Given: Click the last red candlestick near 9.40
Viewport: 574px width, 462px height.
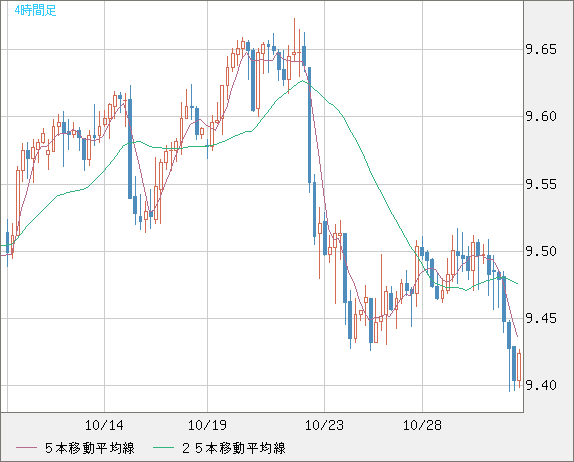Looking at the screenshot, I should click(x=519, y=368).
